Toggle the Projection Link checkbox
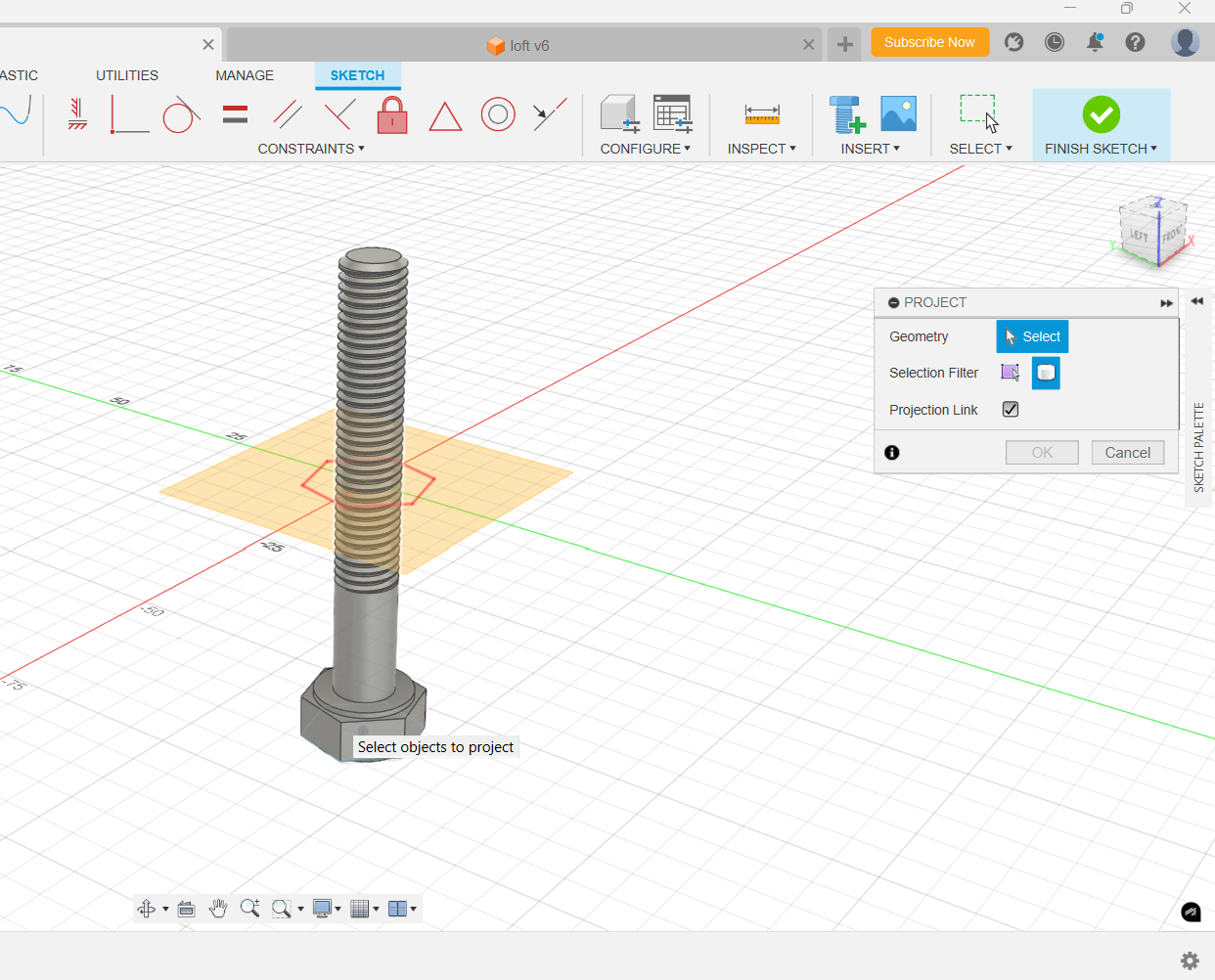The height and width of the screenshot is (980, 1215). coord(1011,409)
